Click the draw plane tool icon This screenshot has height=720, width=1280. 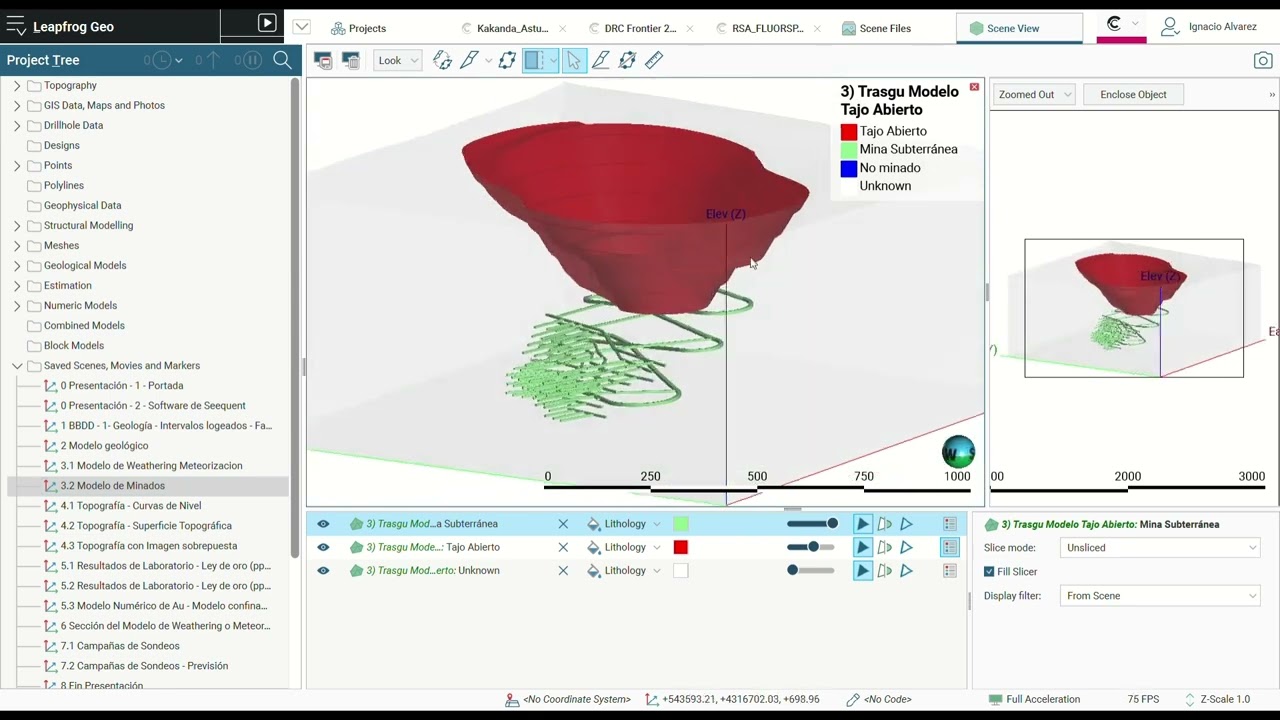[x=600, y=61]
